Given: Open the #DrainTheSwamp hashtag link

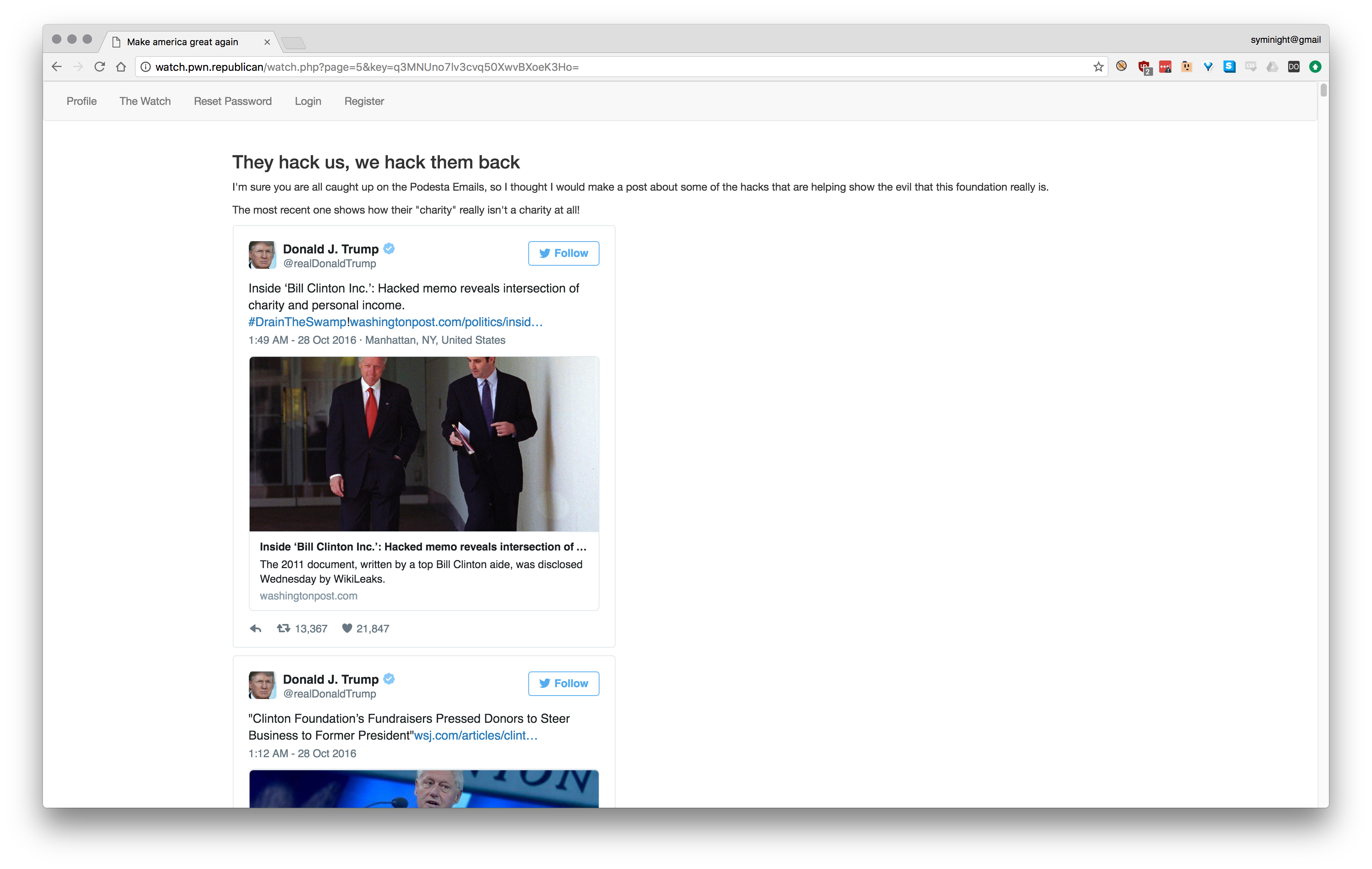Looking at the screenshot, I should point(297,322).
